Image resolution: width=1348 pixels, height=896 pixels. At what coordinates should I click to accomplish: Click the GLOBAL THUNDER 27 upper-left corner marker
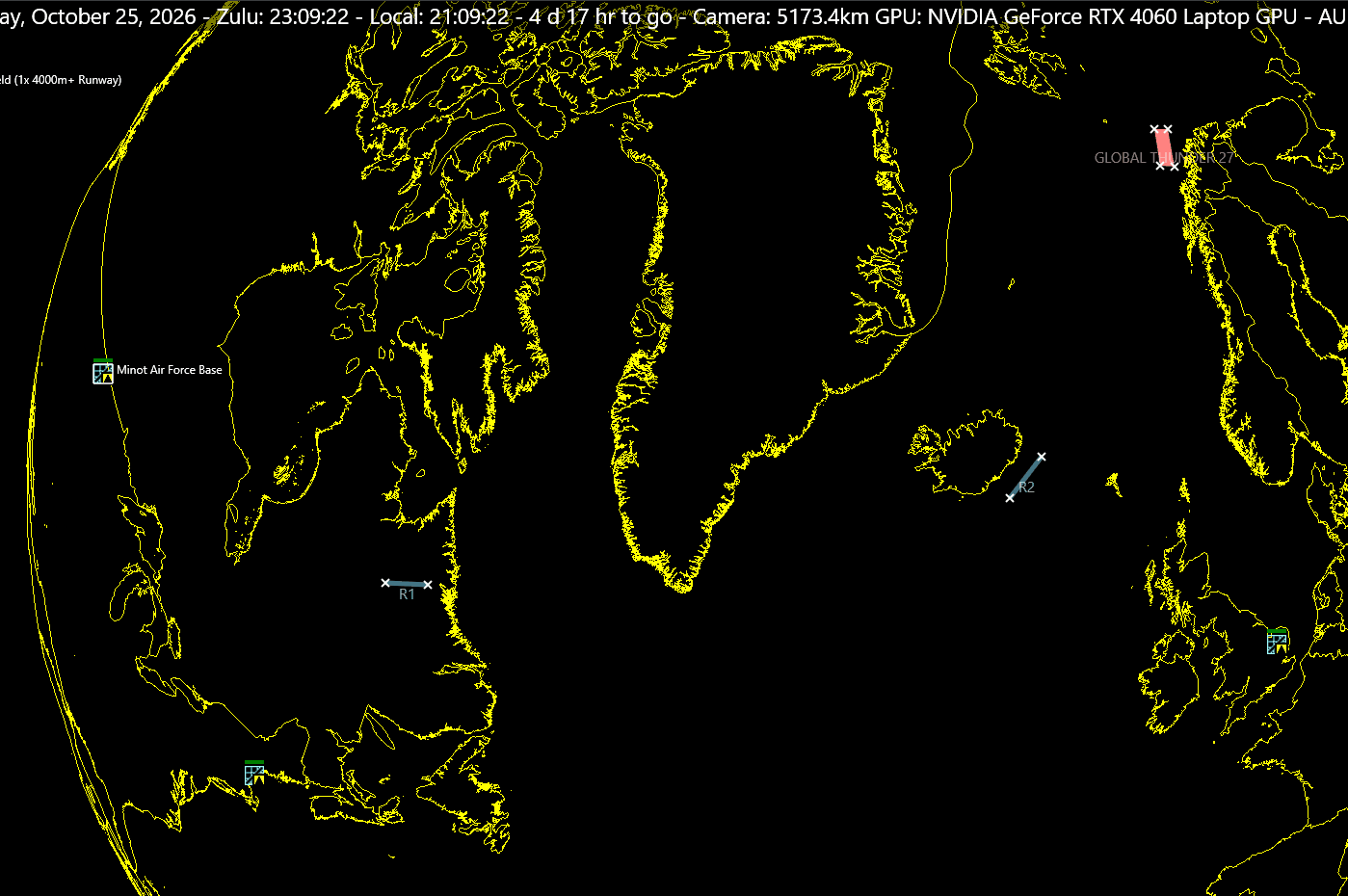(1154, 128)
